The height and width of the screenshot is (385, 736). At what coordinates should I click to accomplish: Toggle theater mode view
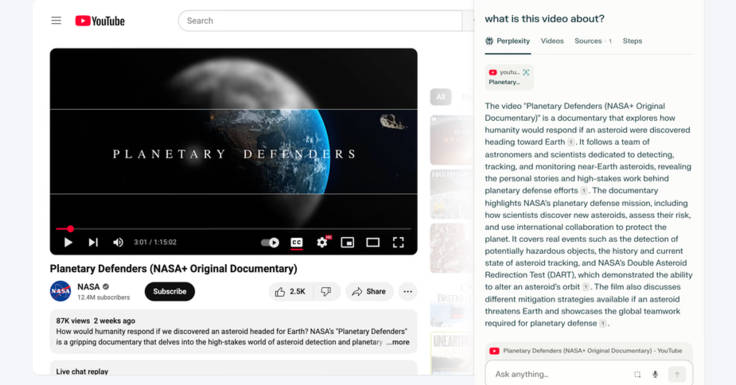(373, 242)
